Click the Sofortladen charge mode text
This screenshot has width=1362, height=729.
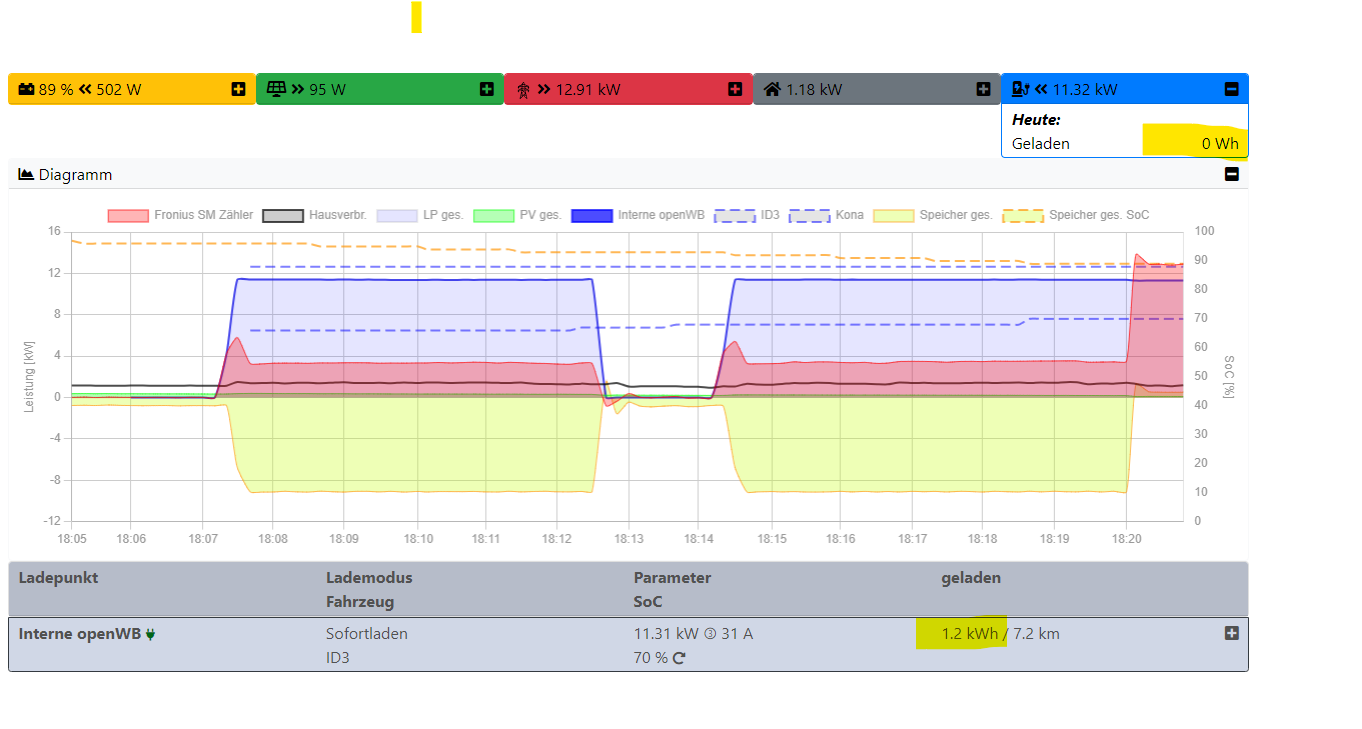coord(367,634)
